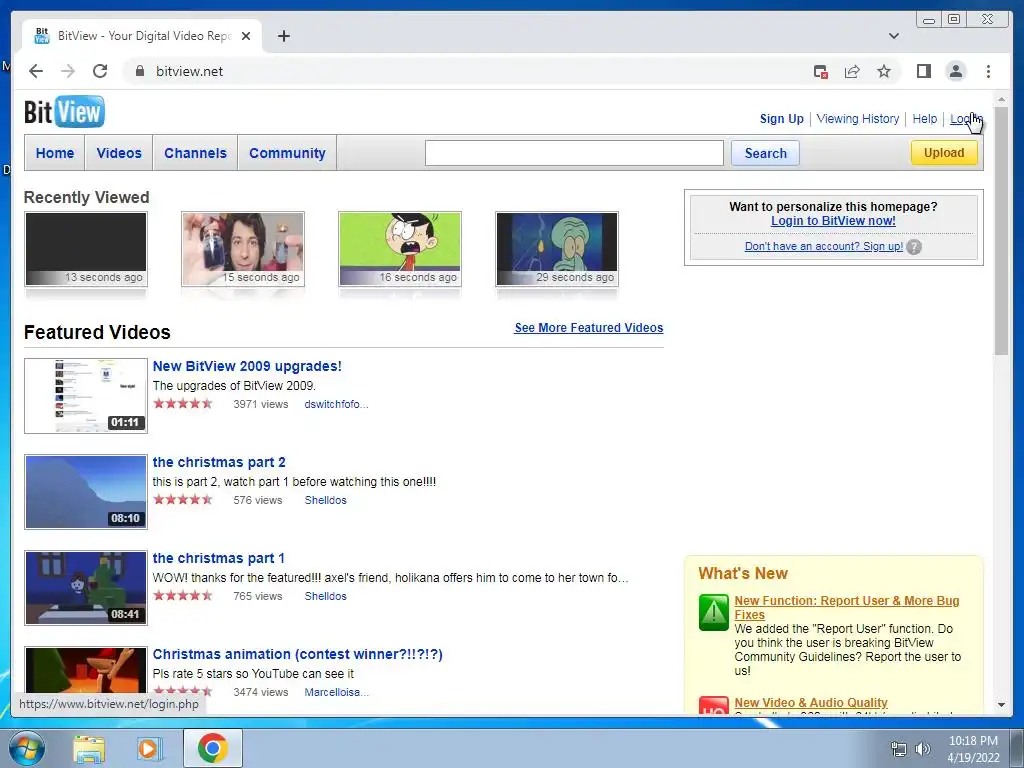Click the padlock site info icon
Viewport: 1024px width, 768px height.
tap(139, 71)
